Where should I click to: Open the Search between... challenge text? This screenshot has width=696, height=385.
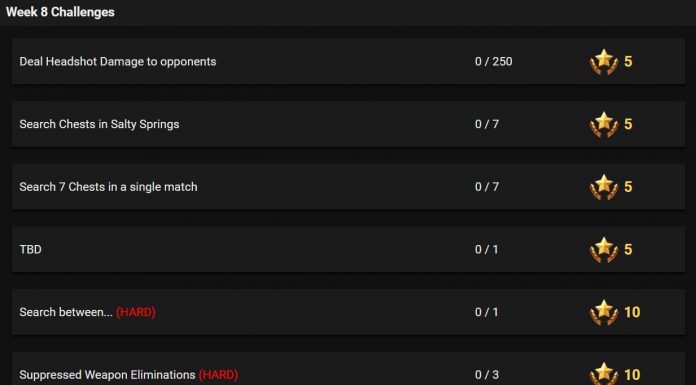(x=66, y=312)
